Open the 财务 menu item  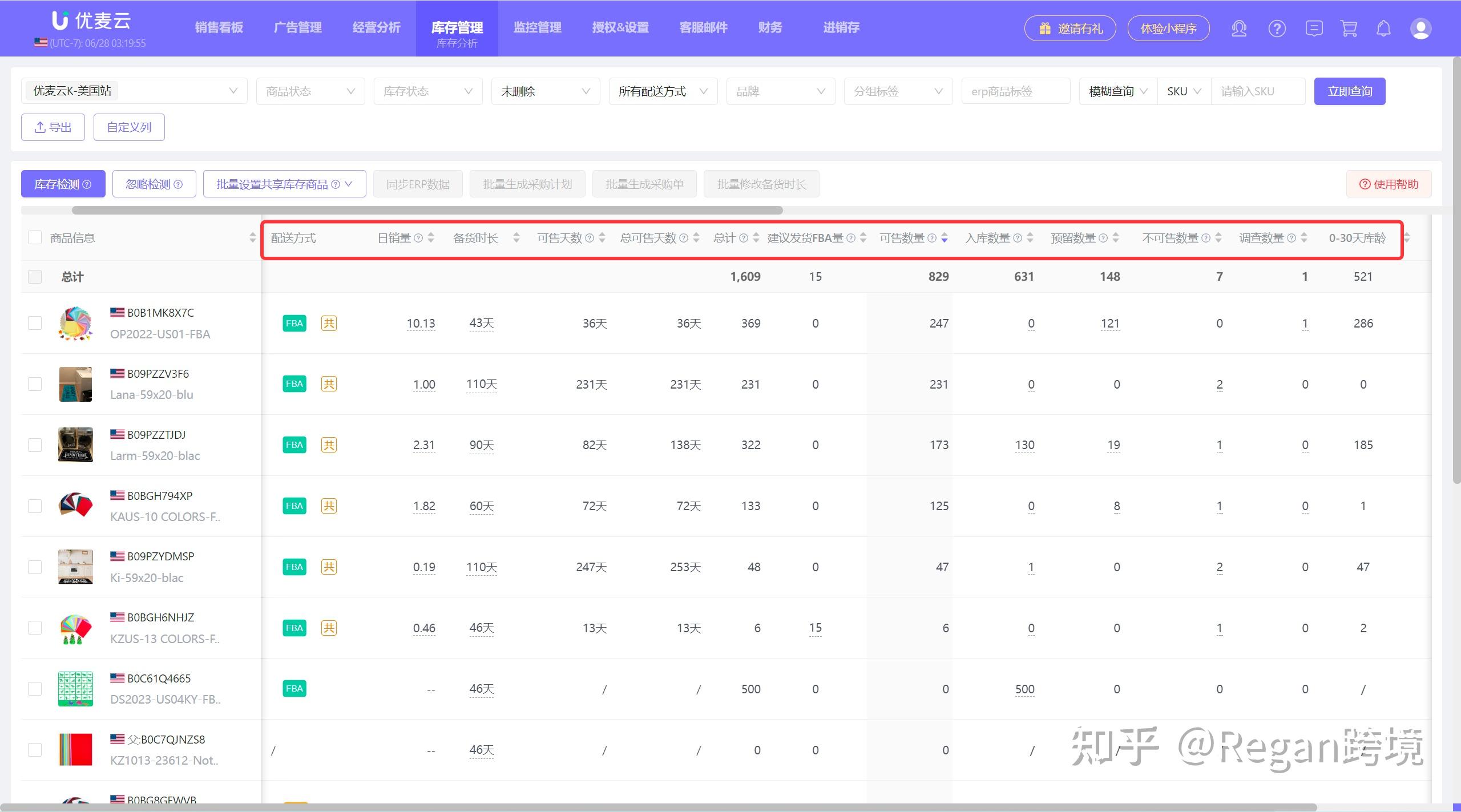point(769,27)
